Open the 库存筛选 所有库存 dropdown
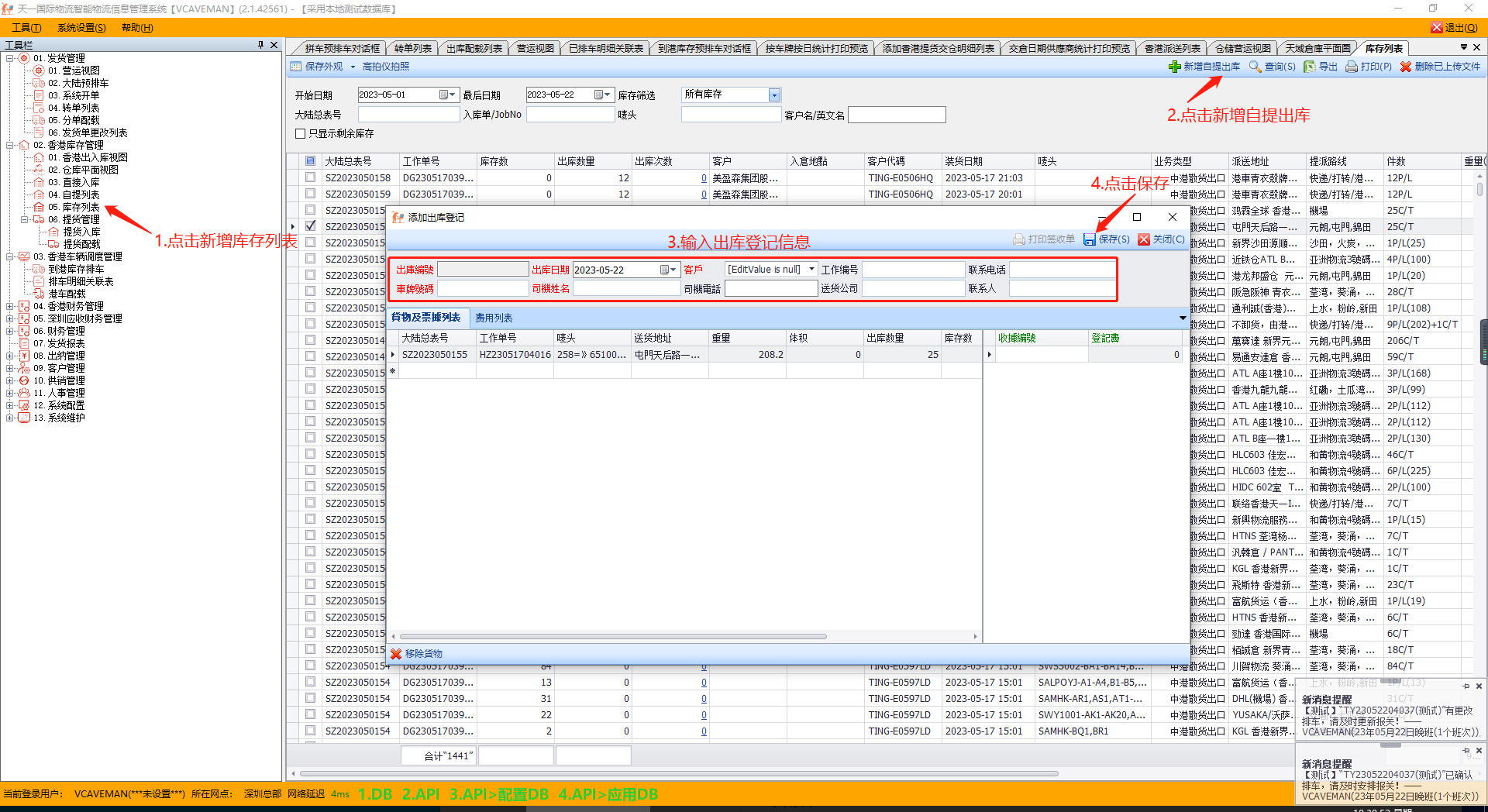This screenshot has width=1488, height=812. pos(773,95)
